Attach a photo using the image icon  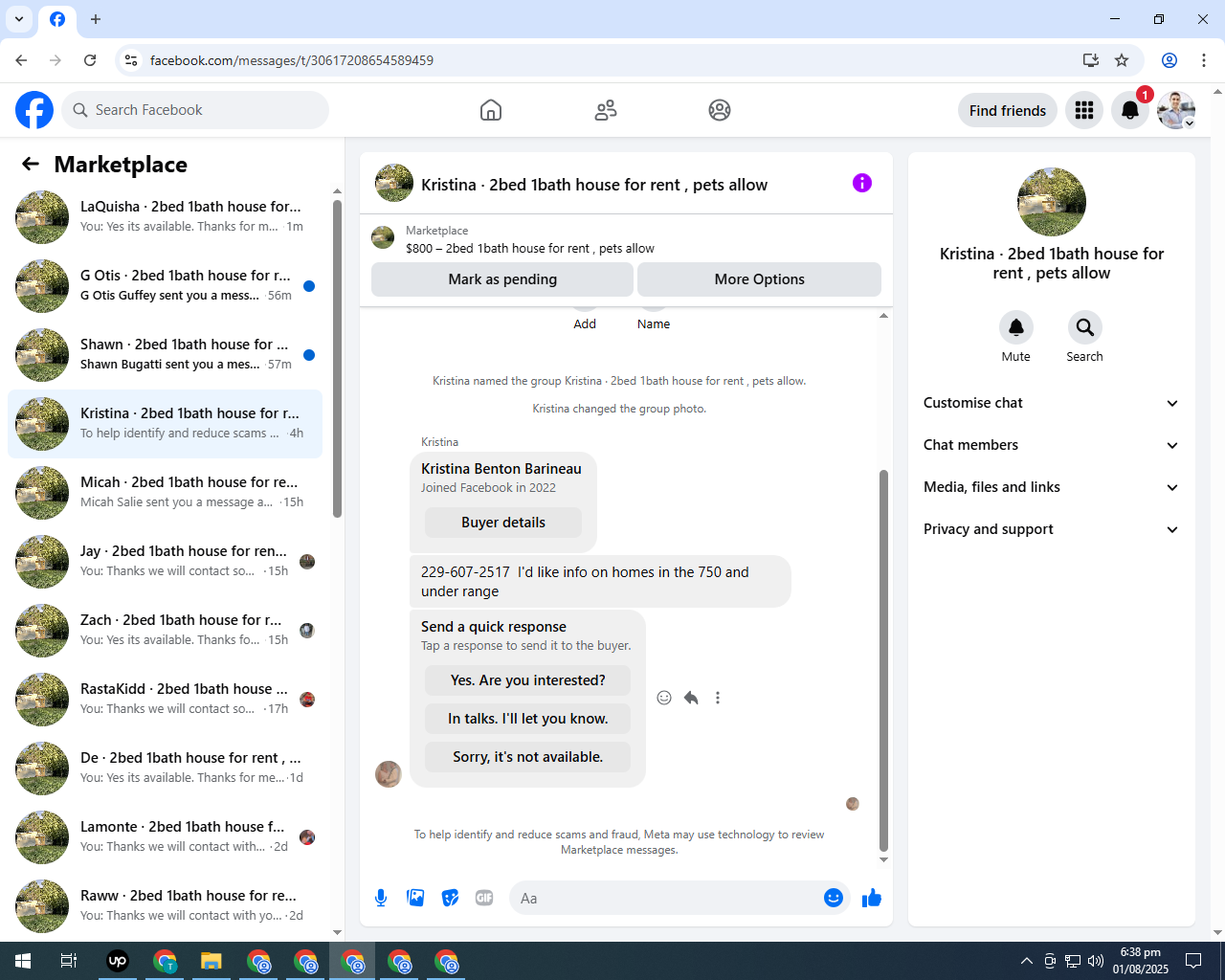pos(415,898)
